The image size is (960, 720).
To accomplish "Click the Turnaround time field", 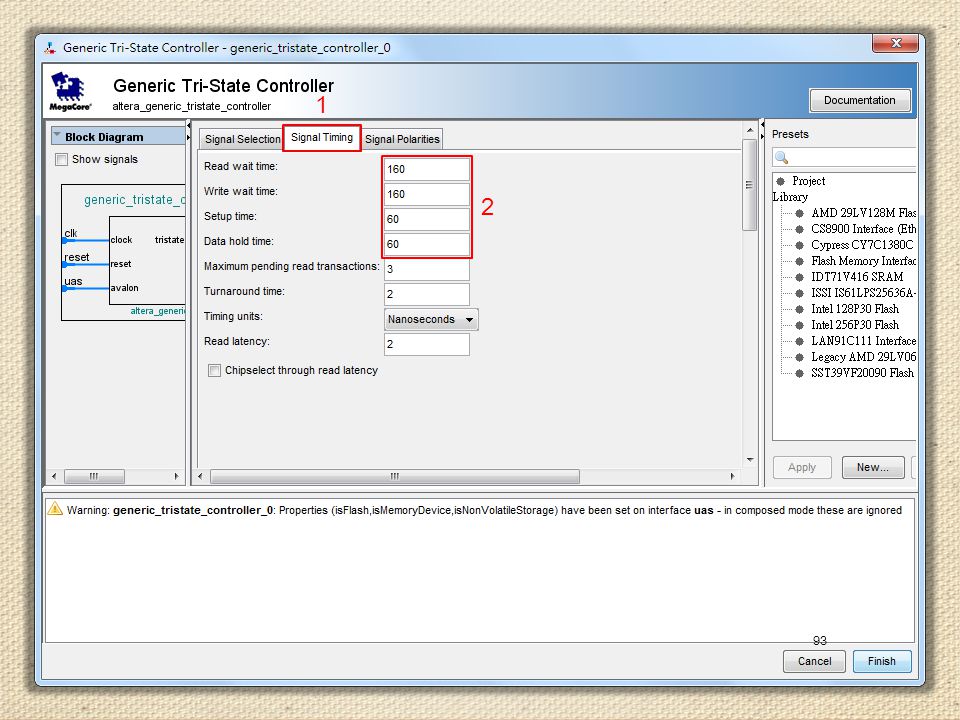I will (427, 294).
